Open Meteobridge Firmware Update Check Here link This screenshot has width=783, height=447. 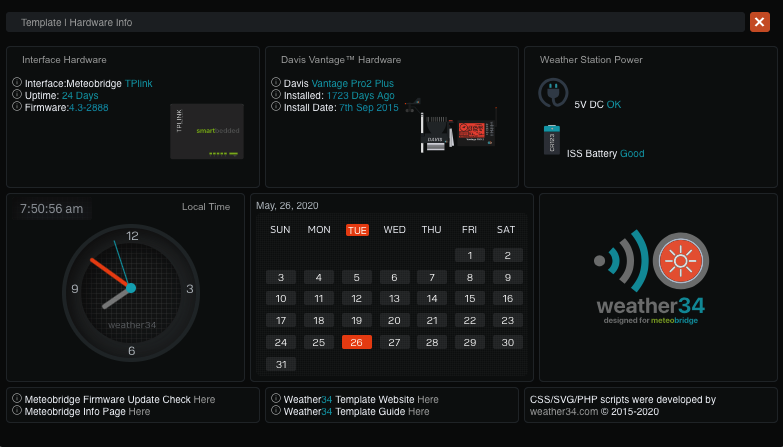(204, 400)
